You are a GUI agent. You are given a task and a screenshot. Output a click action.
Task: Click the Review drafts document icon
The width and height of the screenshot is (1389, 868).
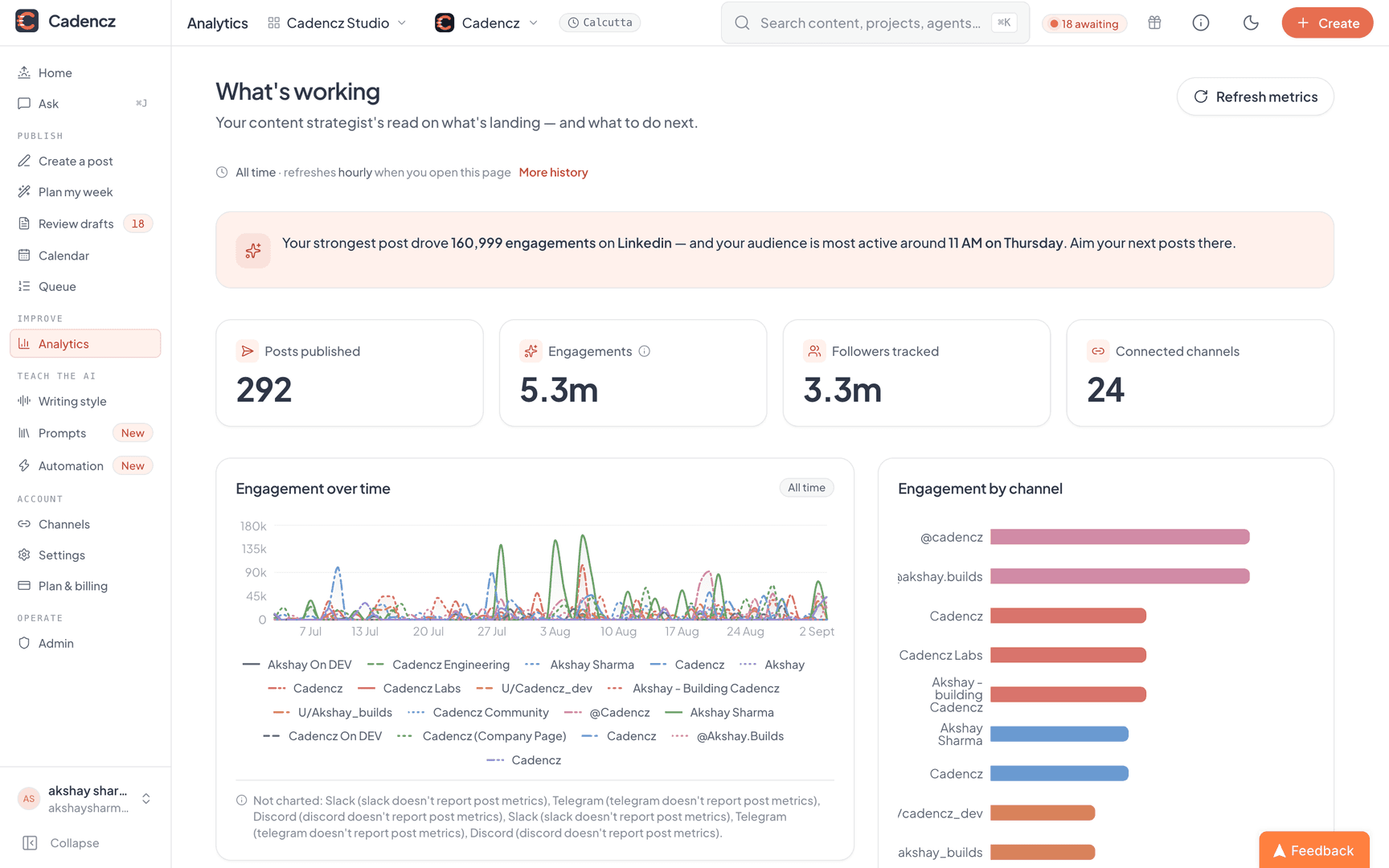pyautogui.click(x=24, y=223)
